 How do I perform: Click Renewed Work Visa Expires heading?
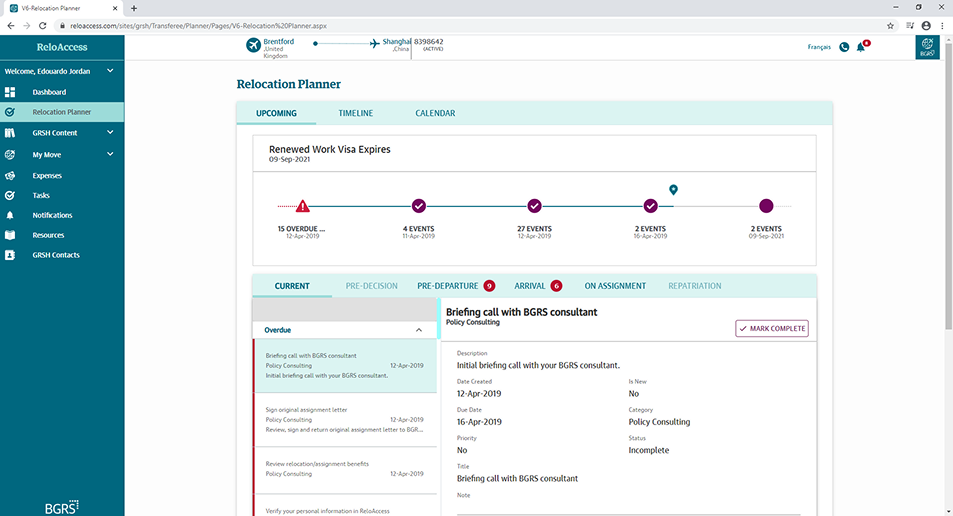(x=329, y=149)
